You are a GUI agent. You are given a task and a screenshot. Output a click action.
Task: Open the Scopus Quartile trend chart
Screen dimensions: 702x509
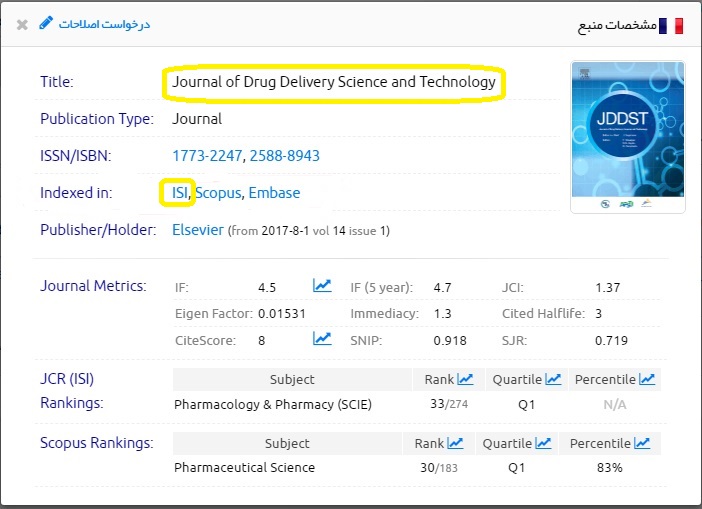click(543, 443)
